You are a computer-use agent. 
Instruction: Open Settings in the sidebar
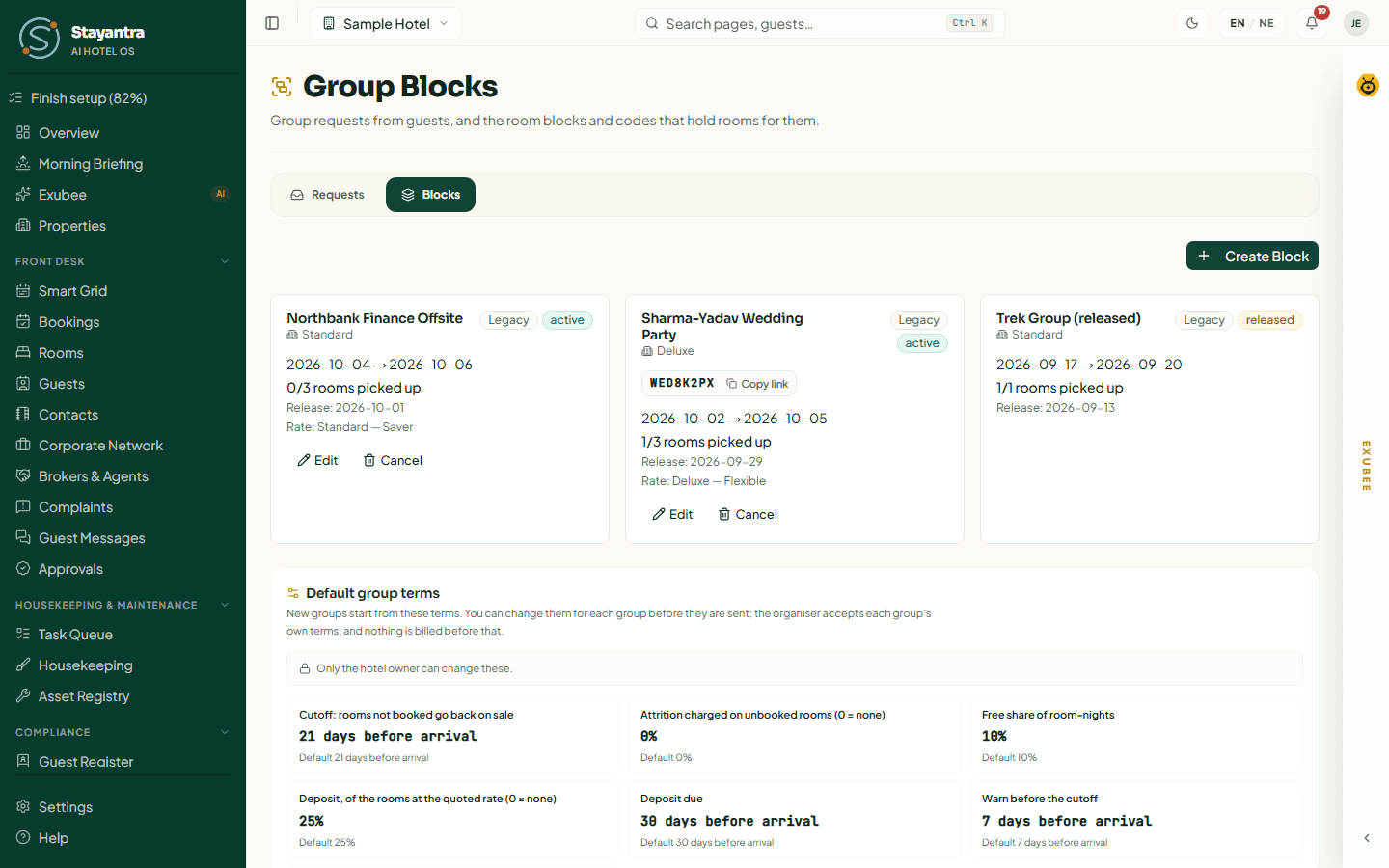(123, 807)
